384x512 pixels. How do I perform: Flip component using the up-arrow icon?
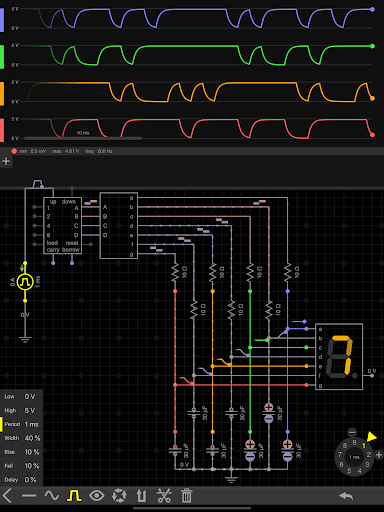[x=141, y=496]
